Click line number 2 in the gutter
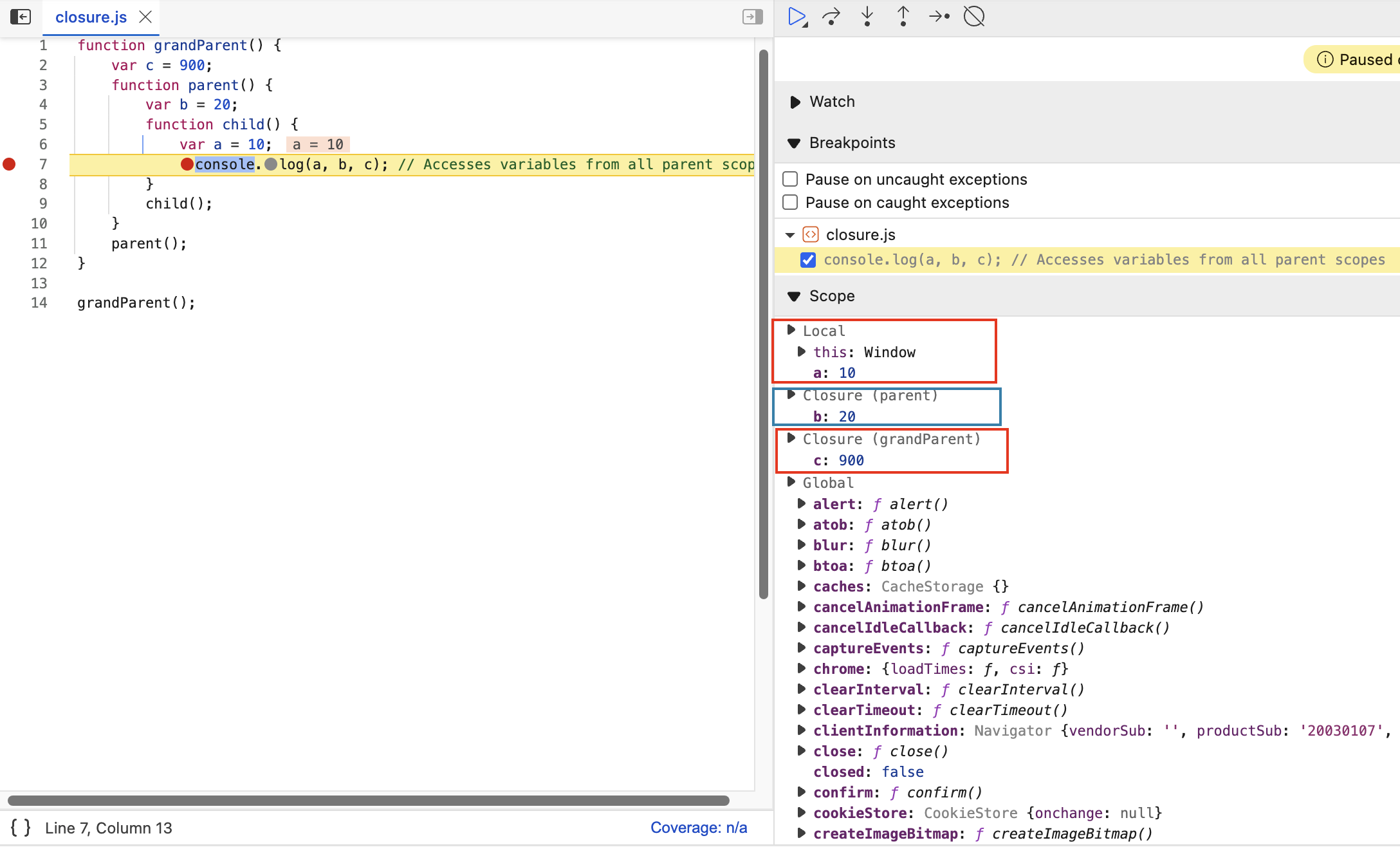1400x847 pixels. point(43,65)
